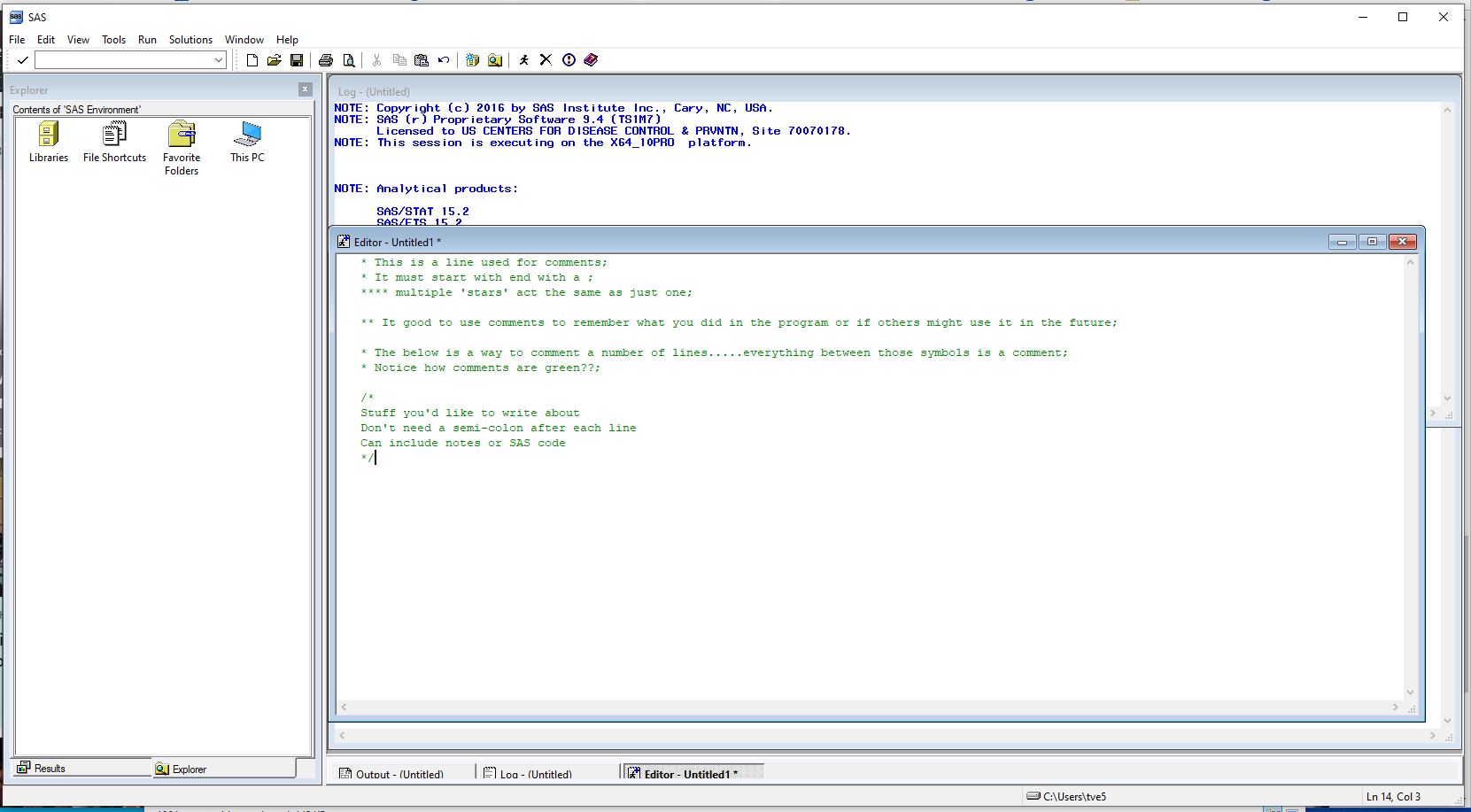Screen dimensions: 1471x812
Task: Click the Paste clipboard icon
Action: 422,60
